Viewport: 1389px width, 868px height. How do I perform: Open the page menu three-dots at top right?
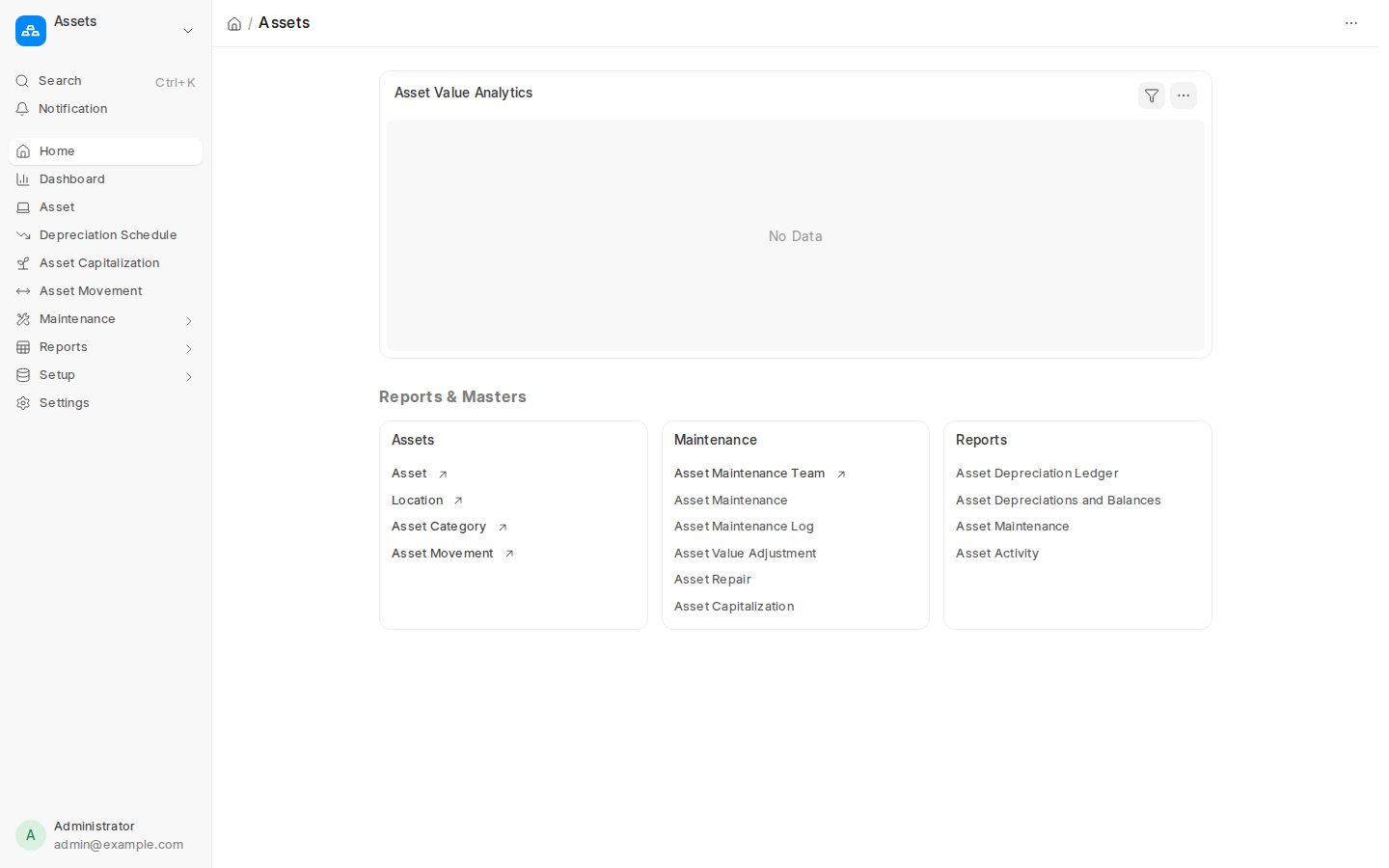click(x=1351, y=23)
